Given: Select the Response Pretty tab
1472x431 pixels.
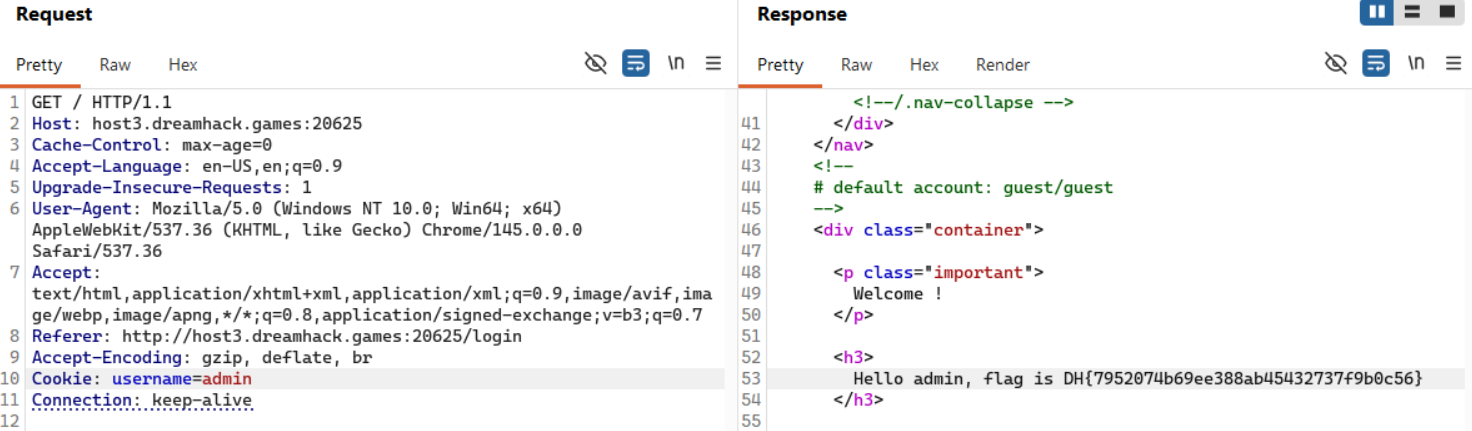Looking at the screenshot, I should [780, 65].
